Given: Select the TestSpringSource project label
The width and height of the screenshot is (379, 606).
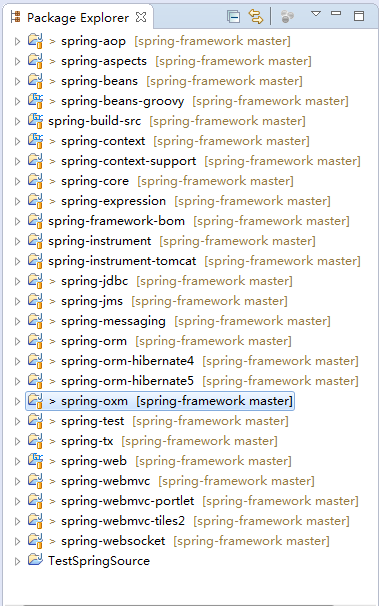Looking at the screenshot, I should pos(99,561).
